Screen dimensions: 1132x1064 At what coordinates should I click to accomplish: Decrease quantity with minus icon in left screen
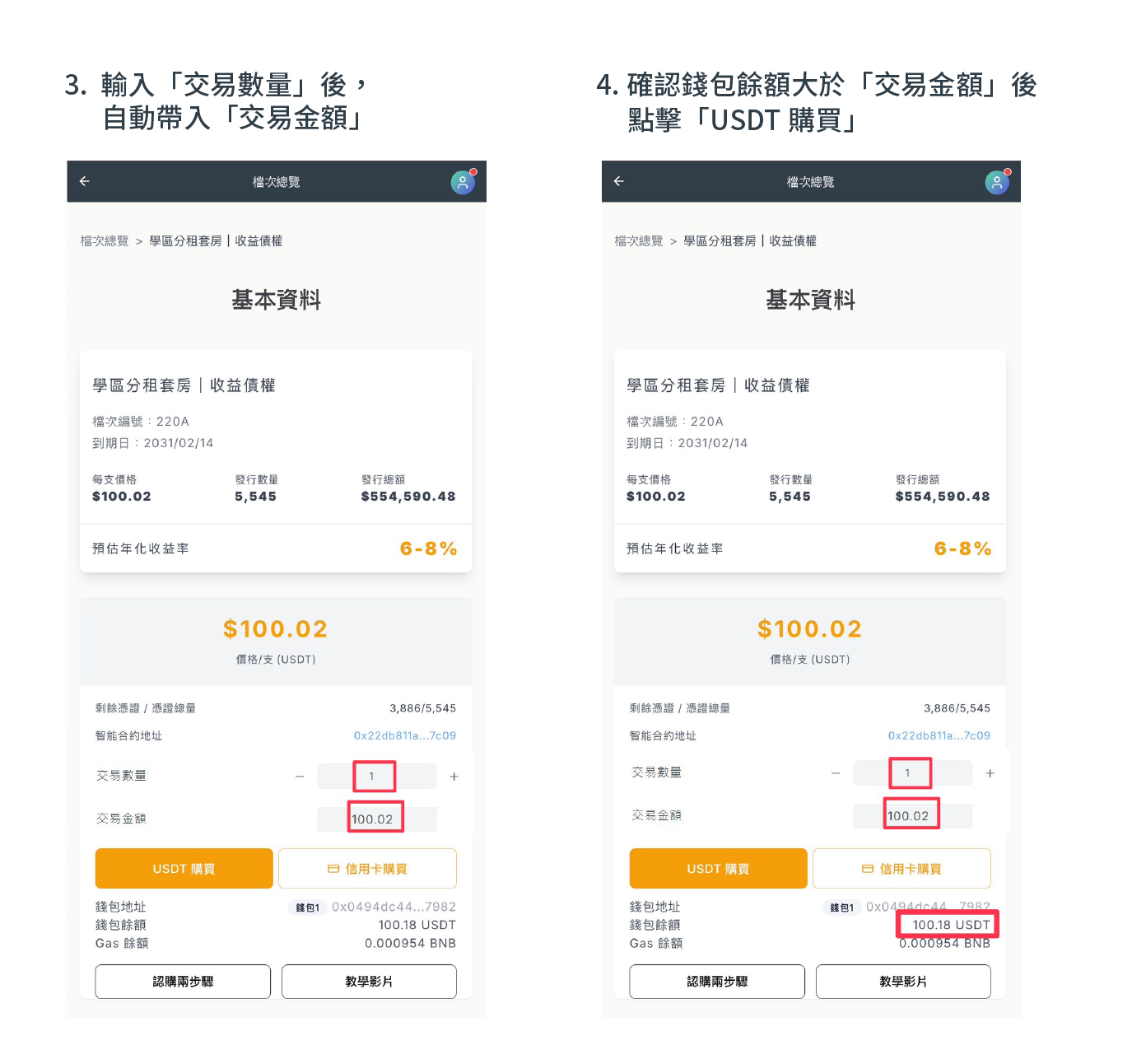300,777
